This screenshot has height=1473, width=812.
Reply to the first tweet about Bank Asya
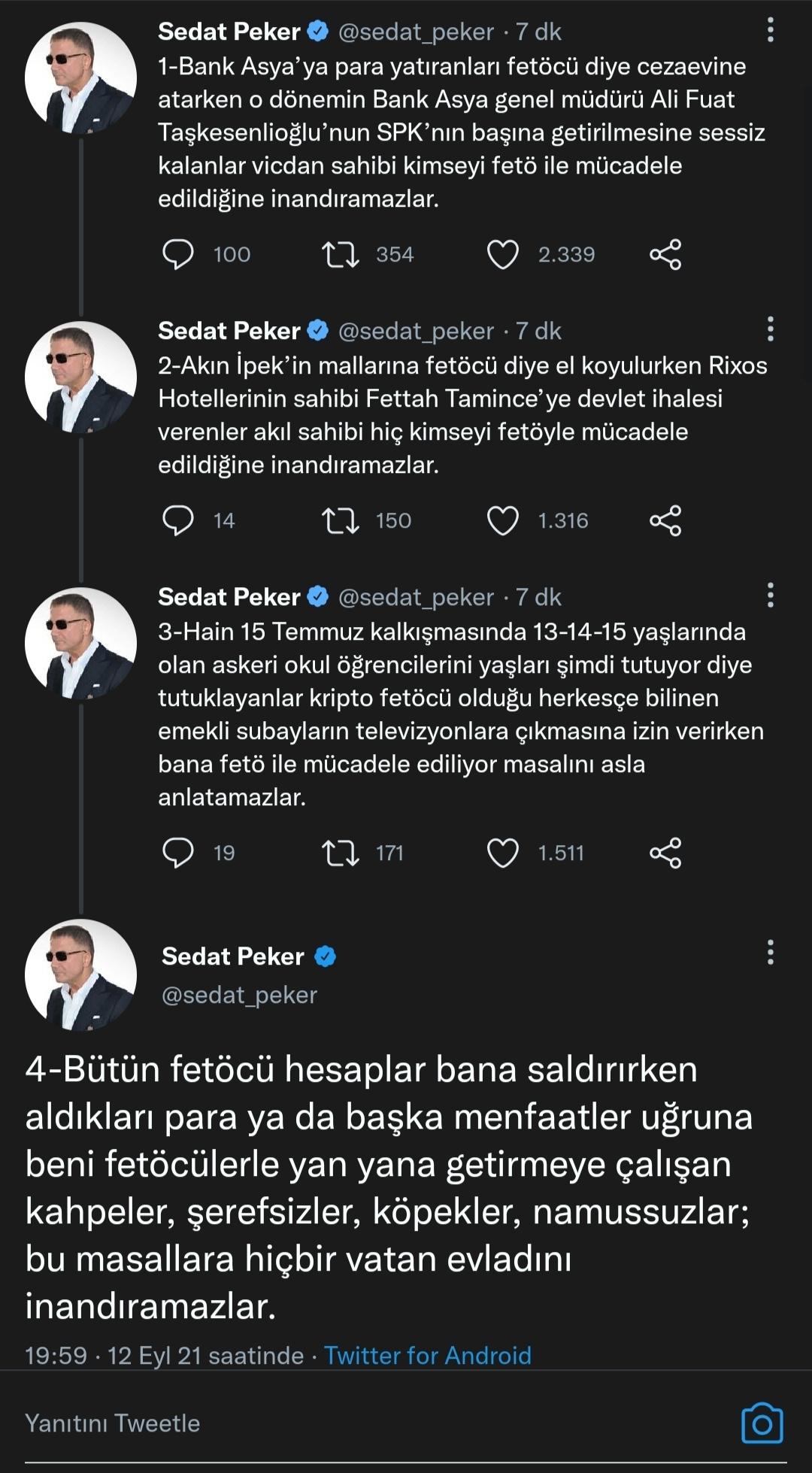click(x=178, y=254)
